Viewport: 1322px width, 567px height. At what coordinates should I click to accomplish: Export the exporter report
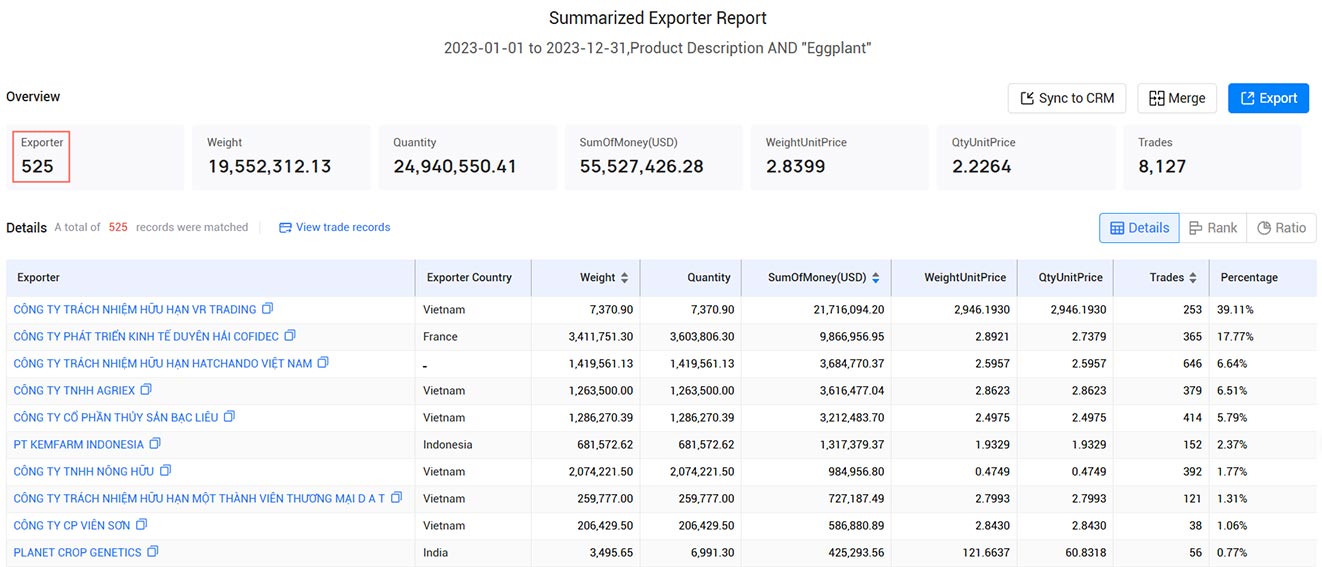pos(1268,98)
